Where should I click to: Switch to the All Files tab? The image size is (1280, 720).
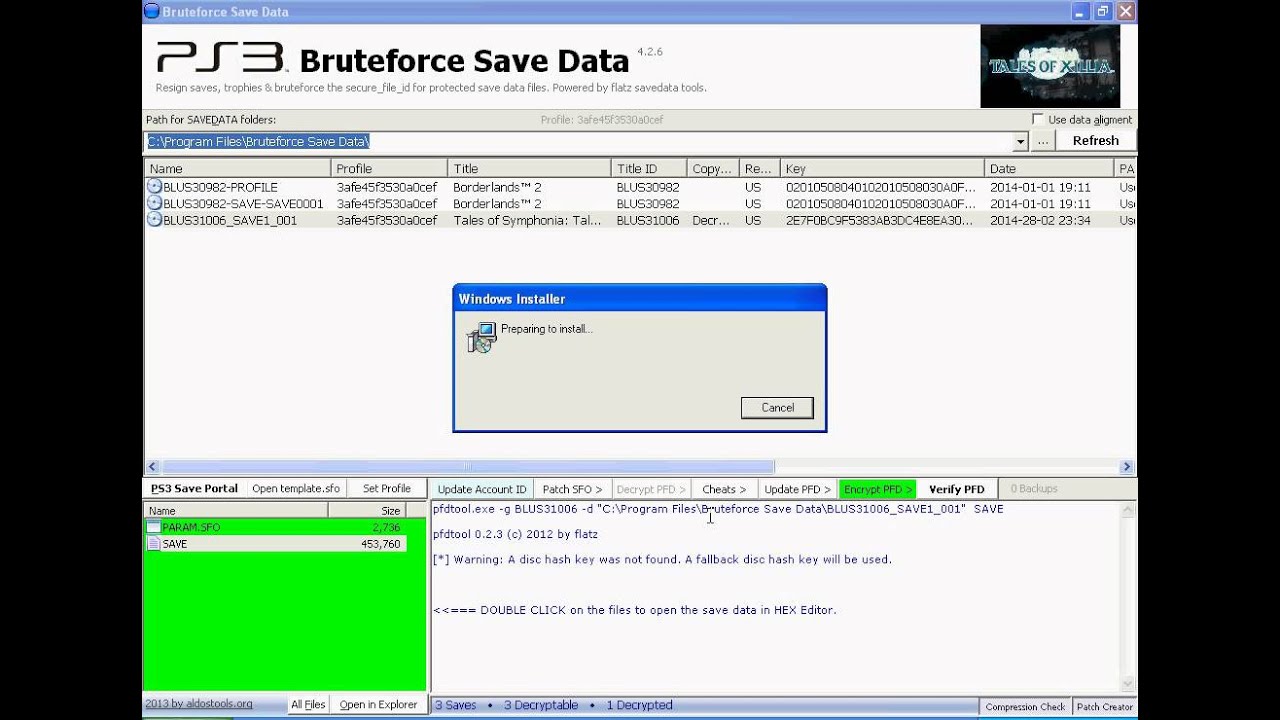(x=308, y=704)
